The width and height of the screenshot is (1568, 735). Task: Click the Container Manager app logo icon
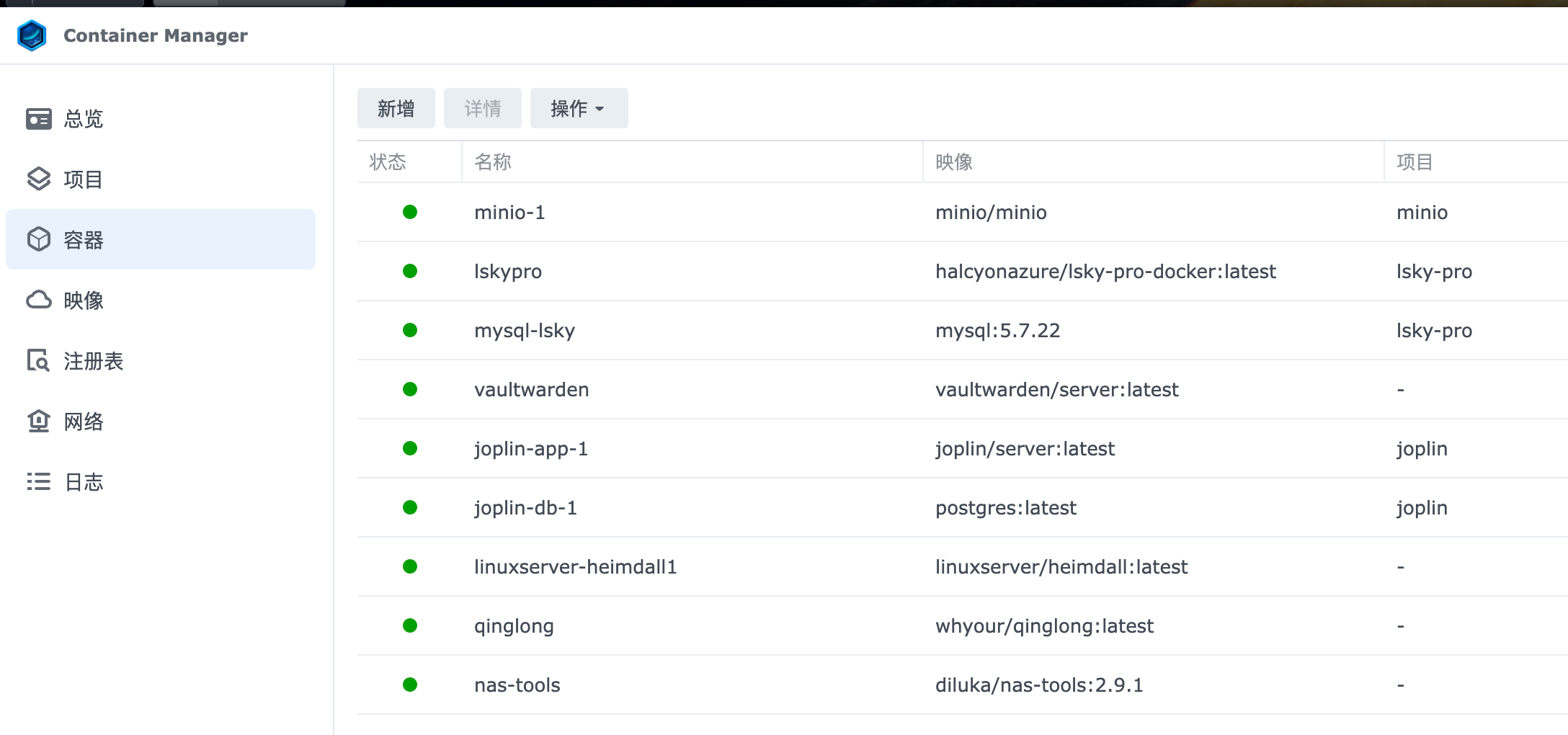click(x=32, y=35)
